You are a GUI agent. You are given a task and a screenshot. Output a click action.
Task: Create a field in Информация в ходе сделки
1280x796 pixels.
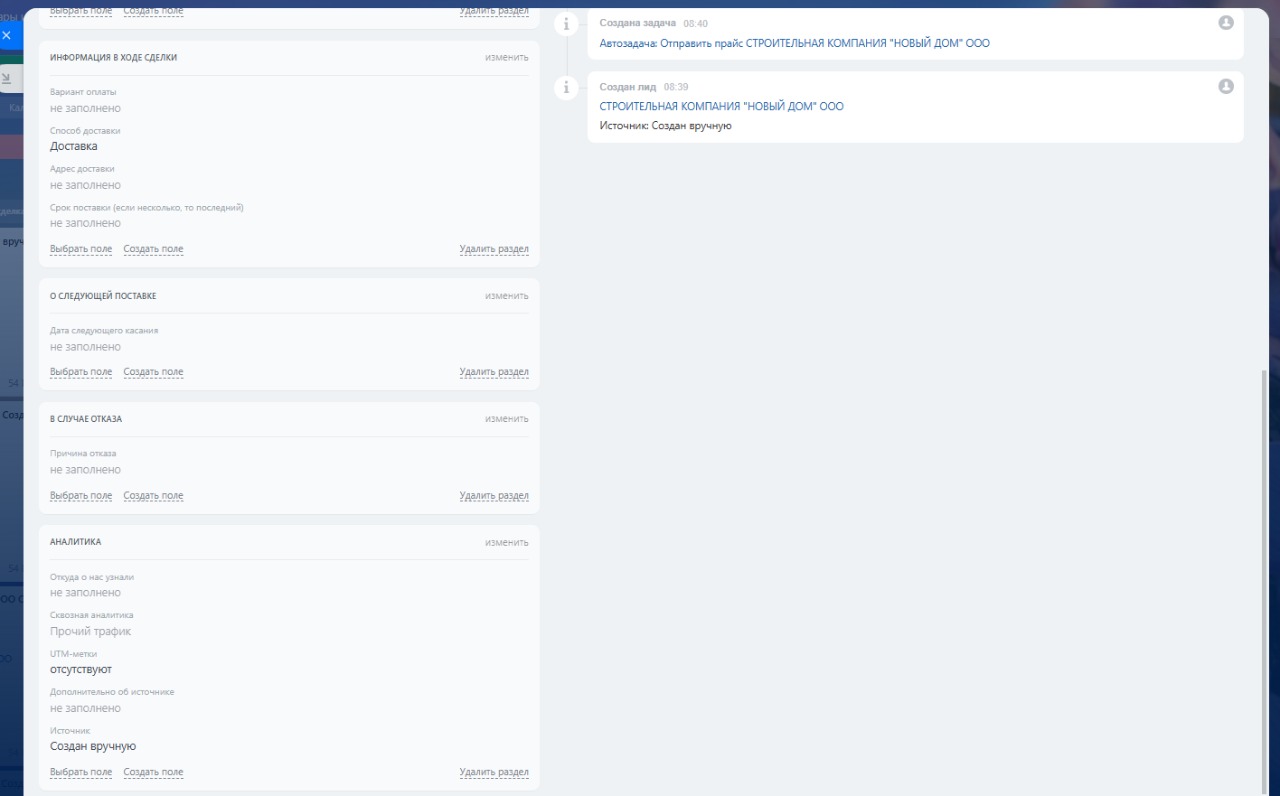[x=153, y=249]
